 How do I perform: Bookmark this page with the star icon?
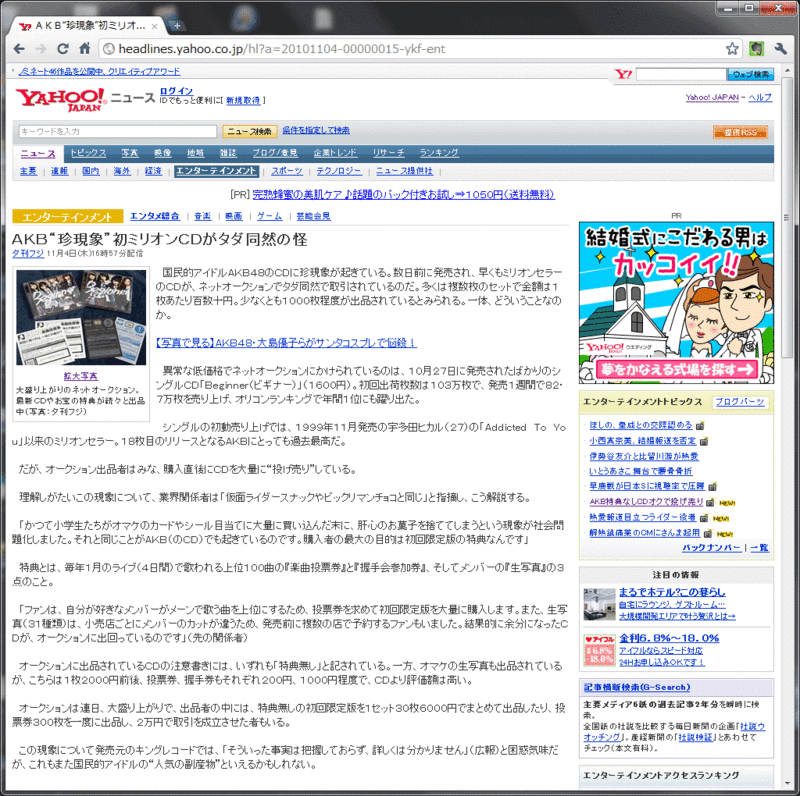(x=732, y=48)
